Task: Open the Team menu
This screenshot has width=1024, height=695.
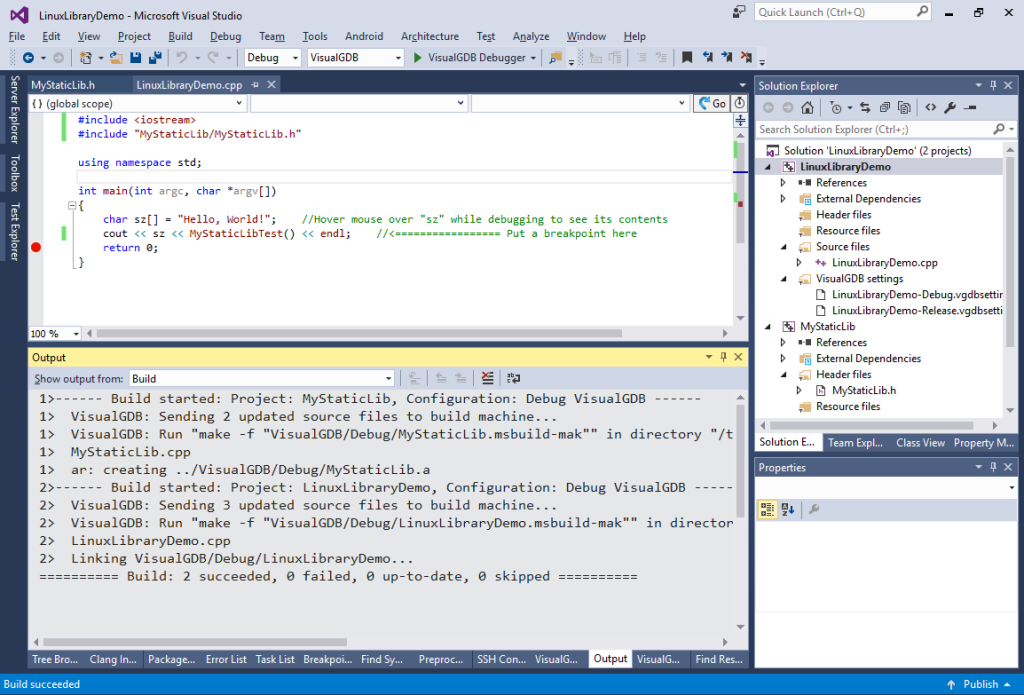Action: click(x=271, y=36)
